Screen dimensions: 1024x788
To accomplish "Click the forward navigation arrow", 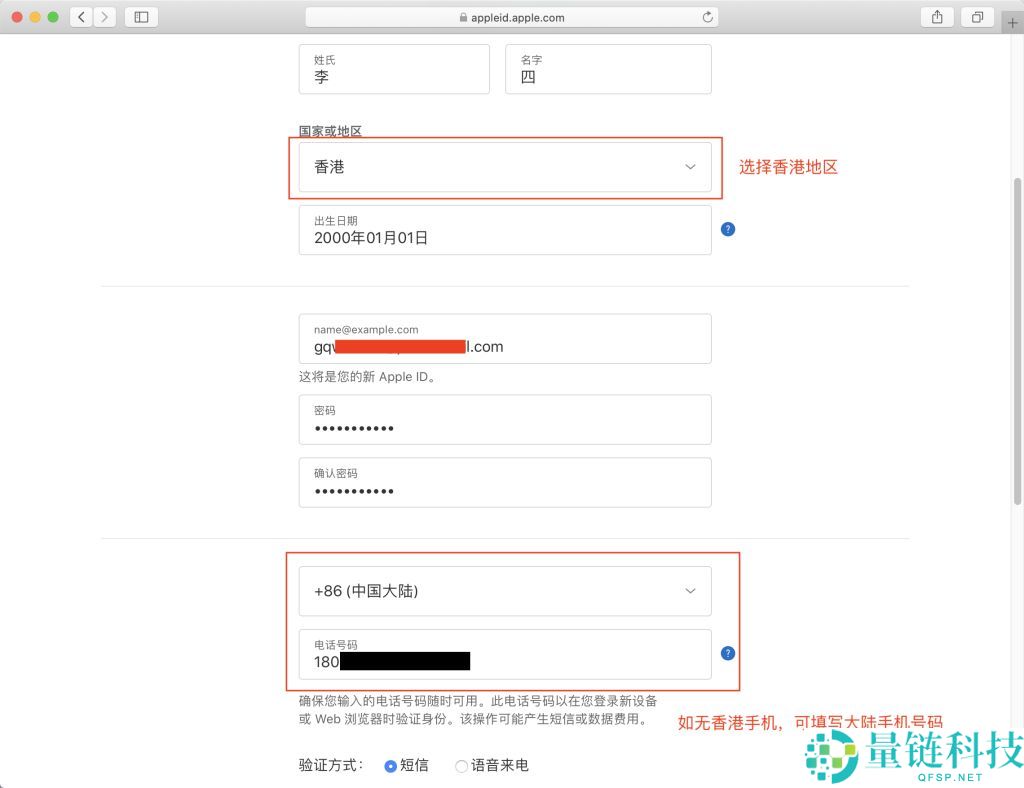I will (x=103, y=16).
